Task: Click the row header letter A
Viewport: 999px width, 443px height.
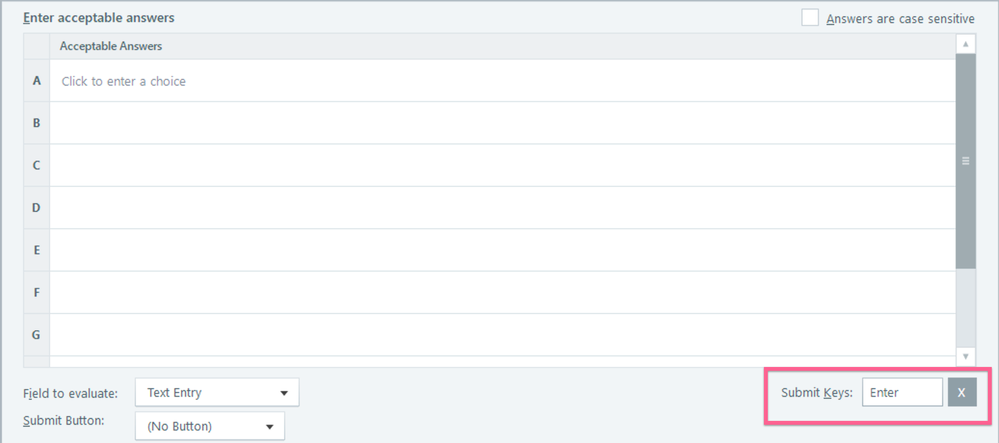Action: coord(37,81)
